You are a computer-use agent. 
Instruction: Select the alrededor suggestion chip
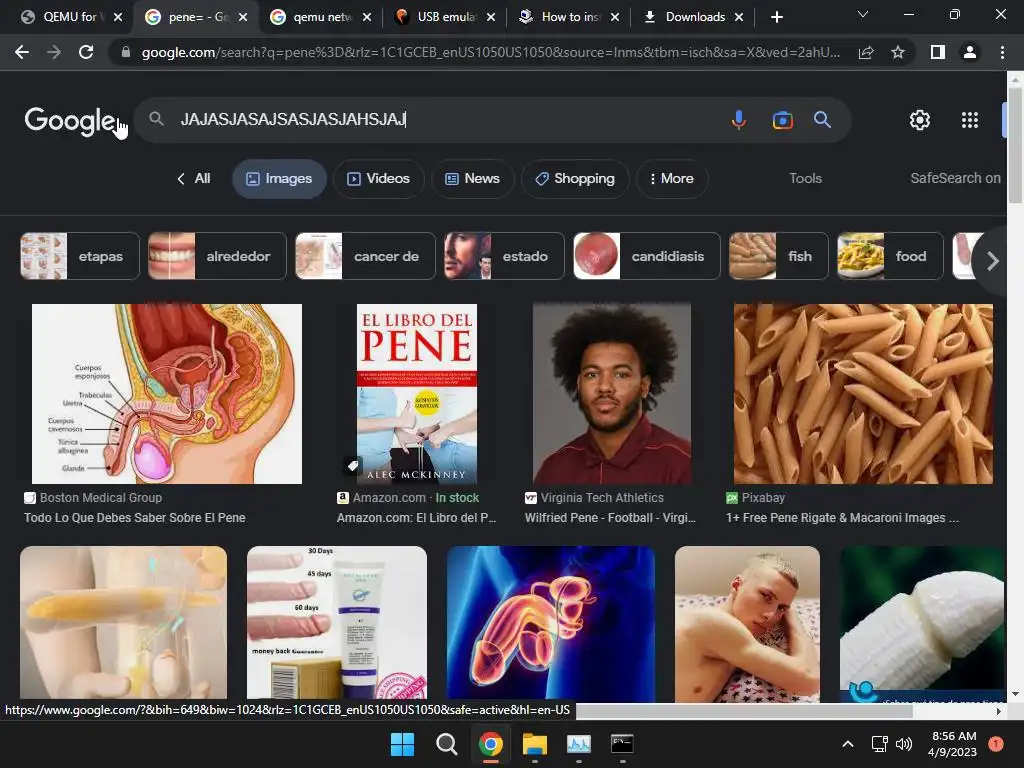[x=217, y=256]
